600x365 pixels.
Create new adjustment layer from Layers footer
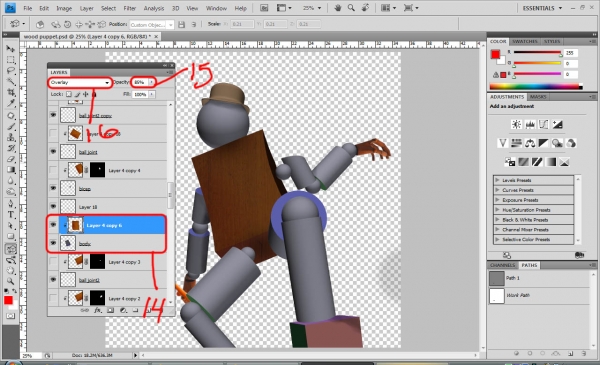(x=123, y=310)
